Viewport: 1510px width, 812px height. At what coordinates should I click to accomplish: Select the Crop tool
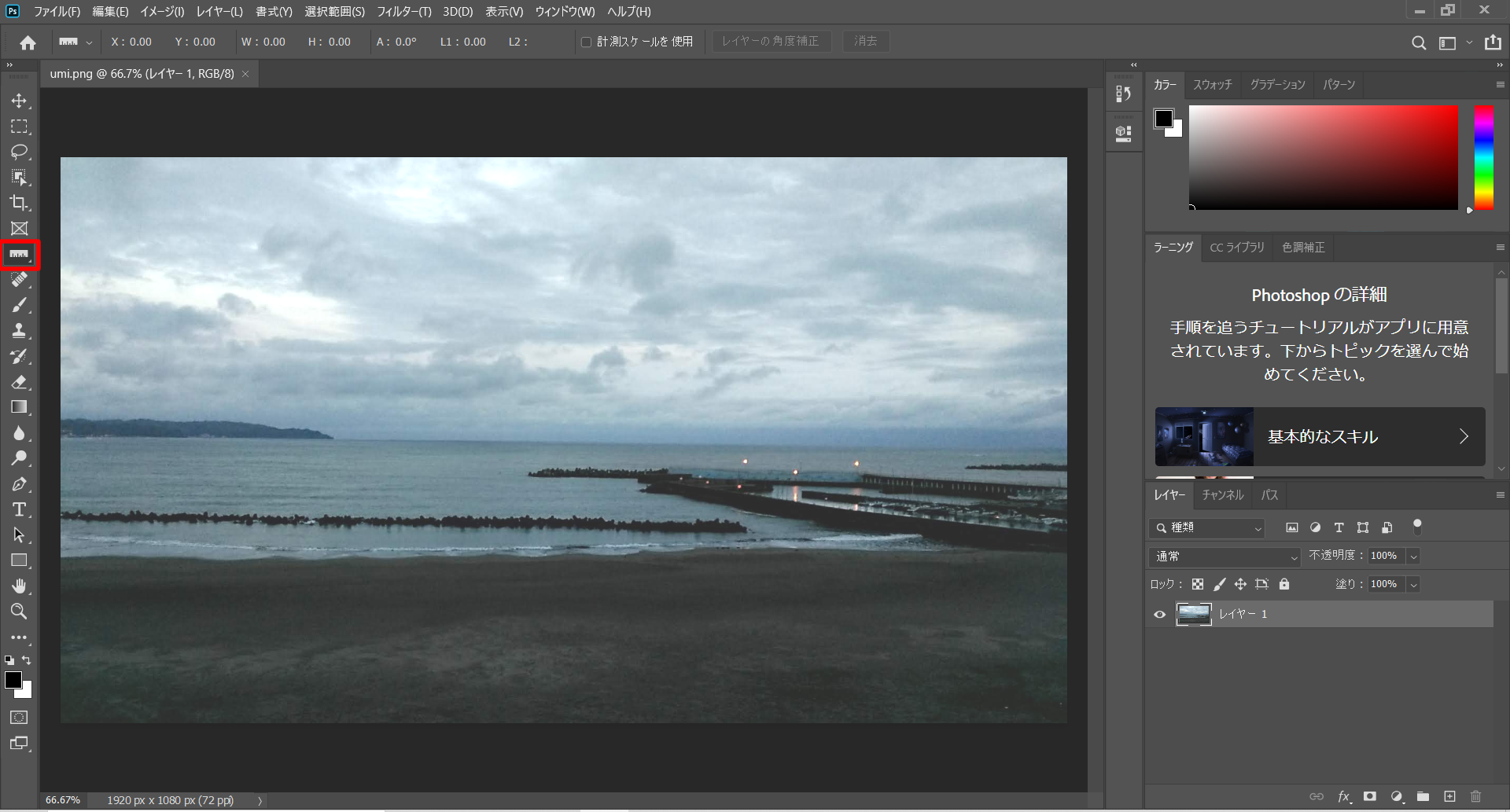click(20, 203)
